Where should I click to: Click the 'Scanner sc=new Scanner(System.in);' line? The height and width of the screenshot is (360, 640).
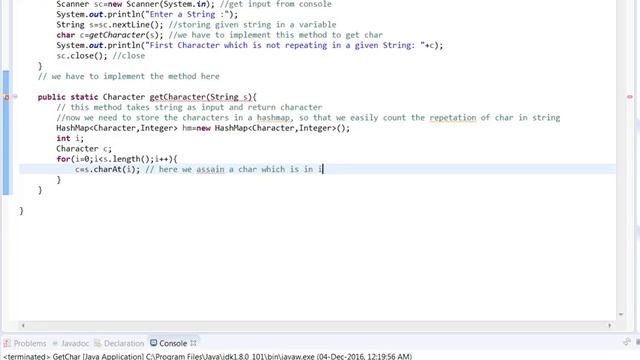click(136, 4)
